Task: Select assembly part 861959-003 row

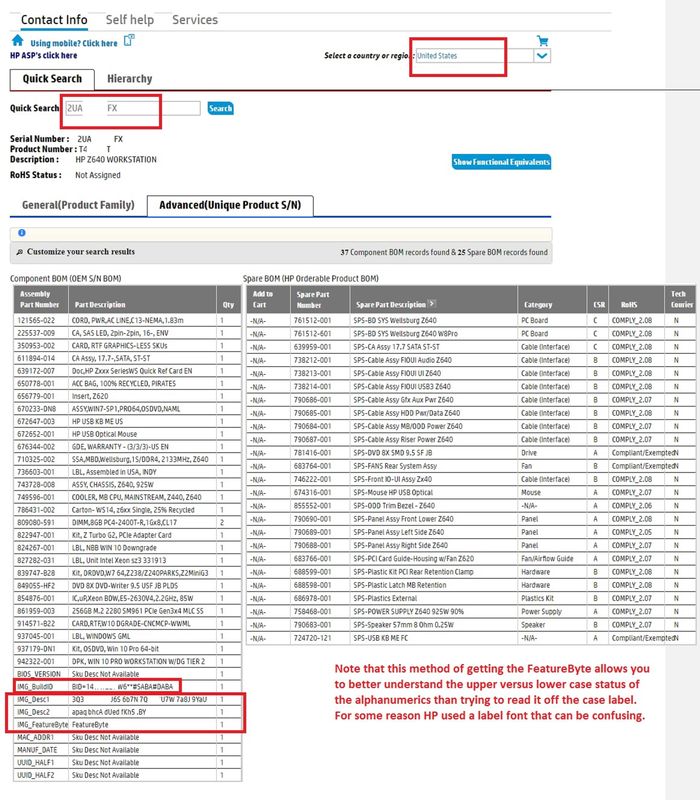Action: (128, 611)
